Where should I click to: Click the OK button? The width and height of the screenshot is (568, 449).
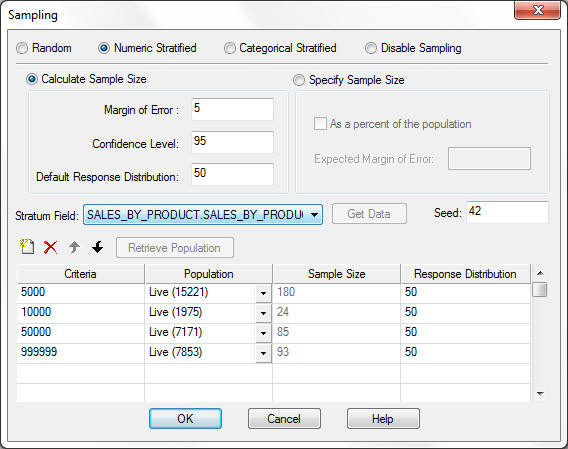[x=185, y=419]
